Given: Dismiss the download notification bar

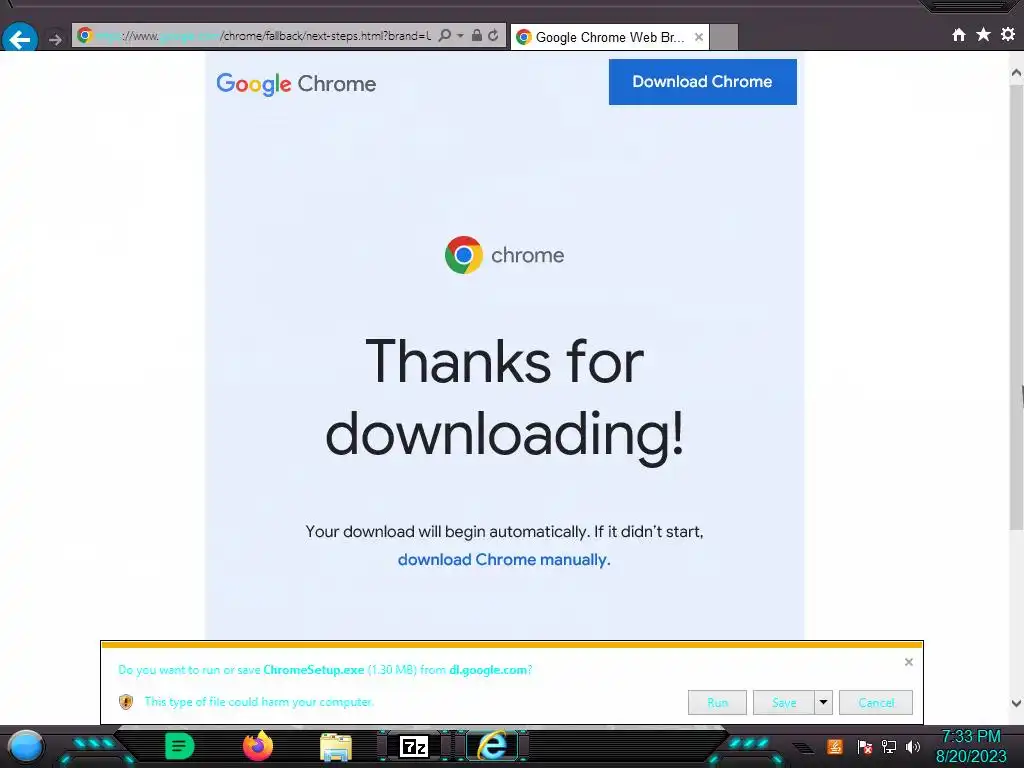Looking at the screenshot, I should (908, 662).
